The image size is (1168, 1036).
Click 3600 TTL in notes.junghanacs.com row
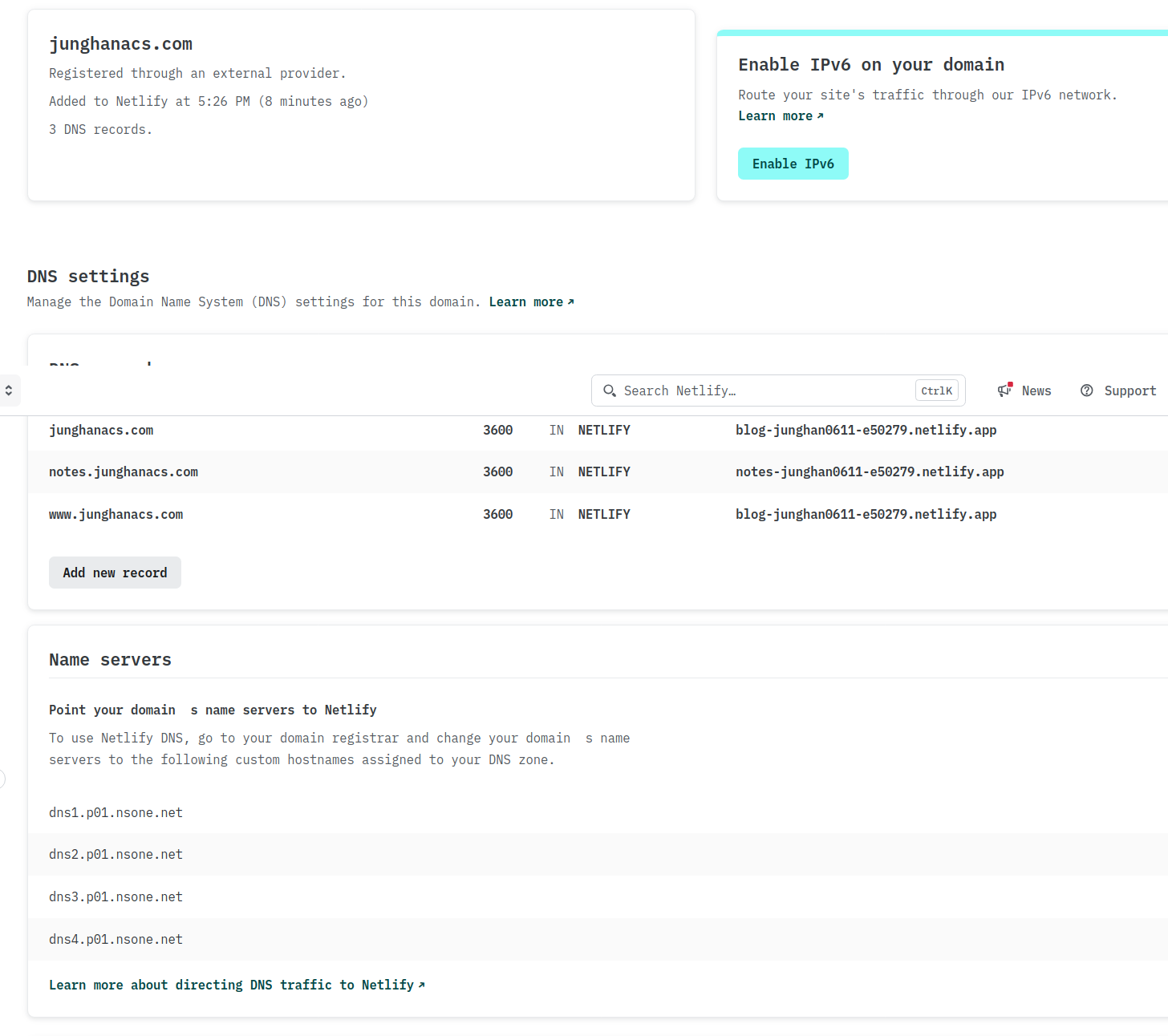pos(497,471)
